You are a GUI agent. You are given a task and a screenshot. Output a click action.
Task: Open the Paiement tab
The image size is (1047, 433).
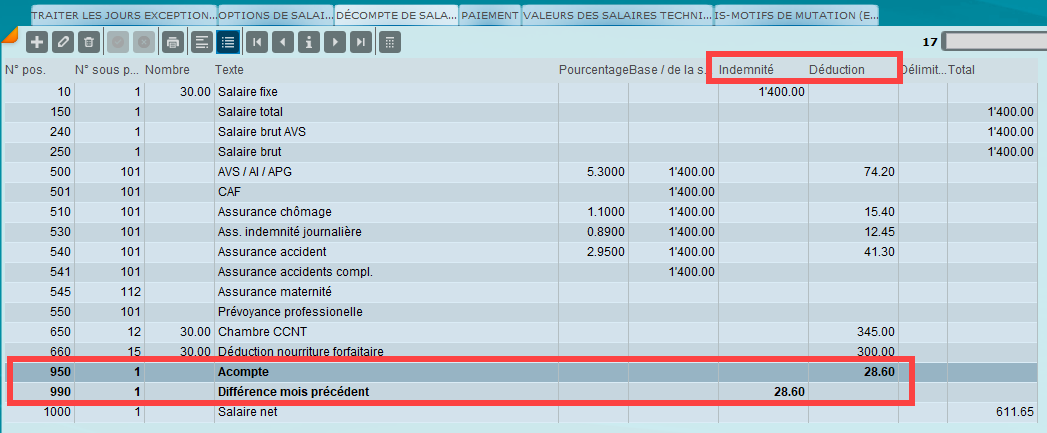point(490,16)
